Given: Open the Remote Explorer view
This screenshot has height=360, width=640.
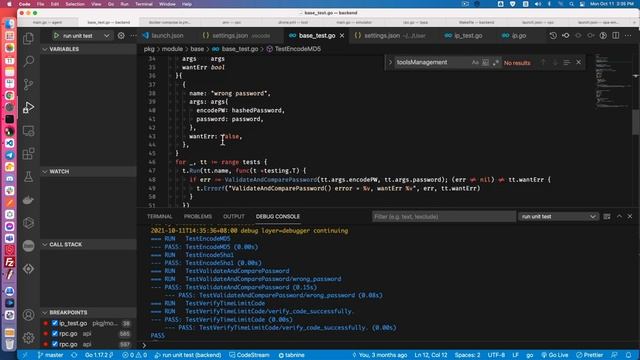Looking at the screenshot, I should coord(28,131).
